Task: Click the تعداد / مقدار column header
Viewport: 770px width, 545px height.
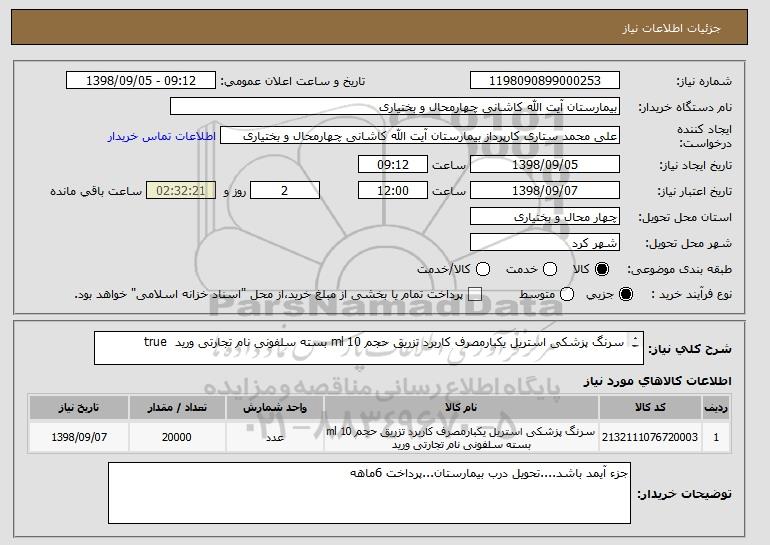Action: pyautogui.click(x=177, y=408)
